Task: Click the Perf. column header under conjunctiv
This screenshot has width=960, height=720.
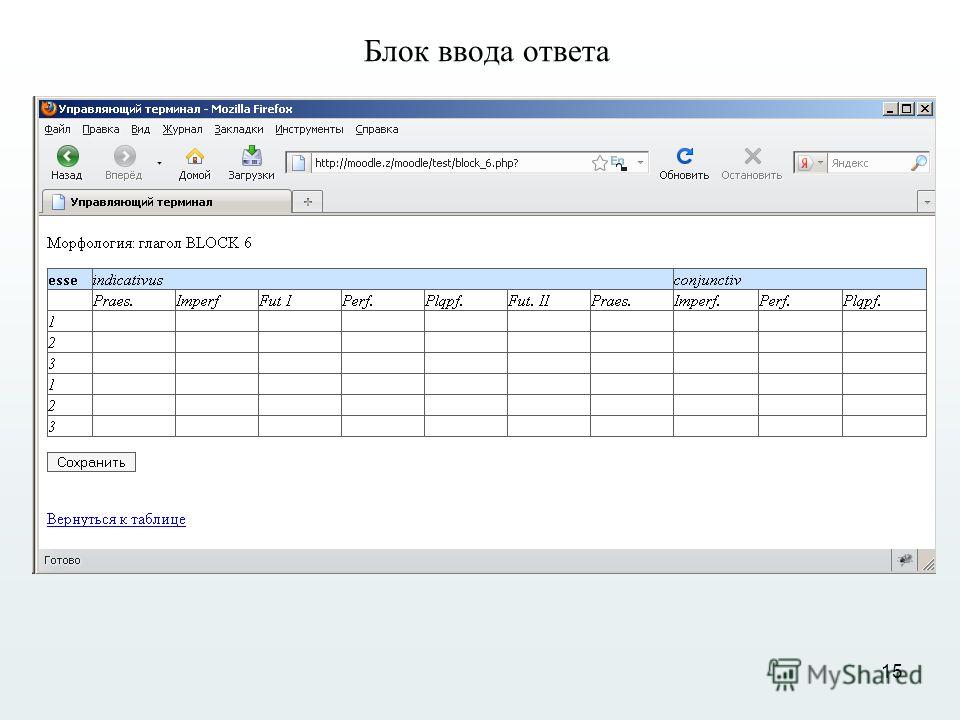Action: [800, 300]
